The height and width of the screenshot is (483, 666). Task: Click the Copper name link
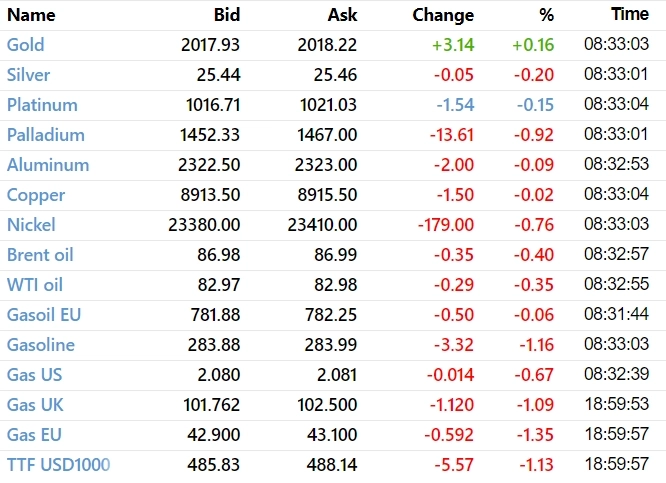(35, 195)
